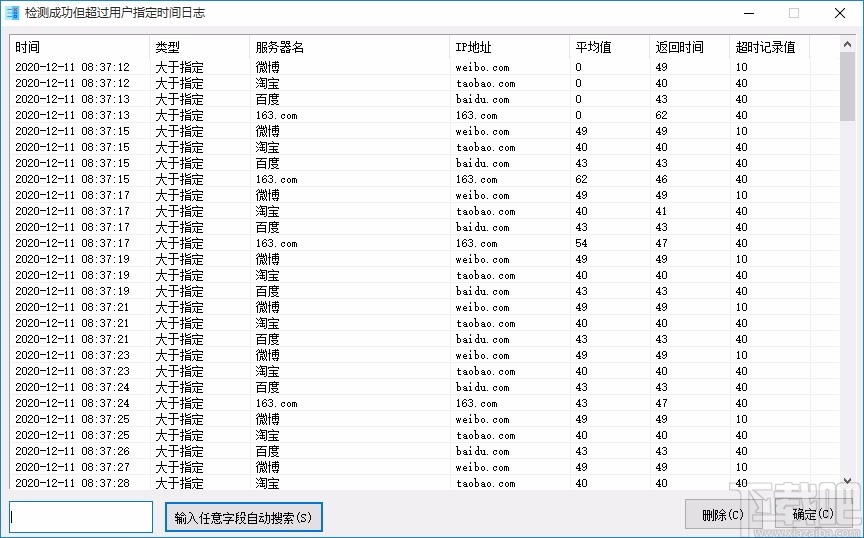
Task: Click return time 62 in the 08:37:13 row
Action: [x=661, y=115]
